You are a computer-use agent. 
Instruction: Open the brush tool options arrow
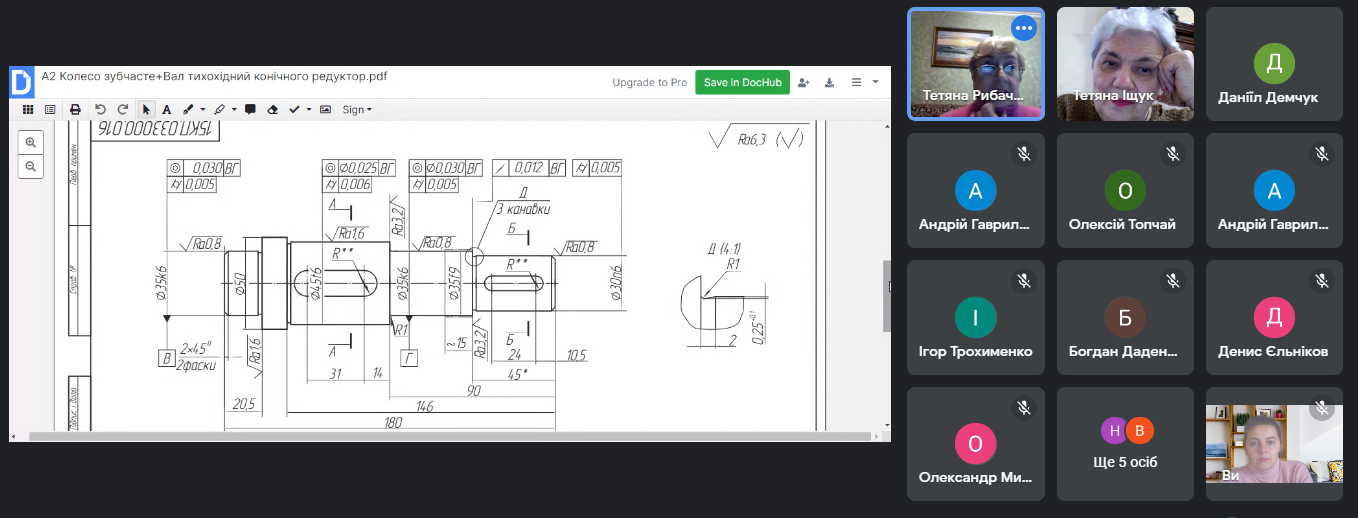(x=203, y=109)
